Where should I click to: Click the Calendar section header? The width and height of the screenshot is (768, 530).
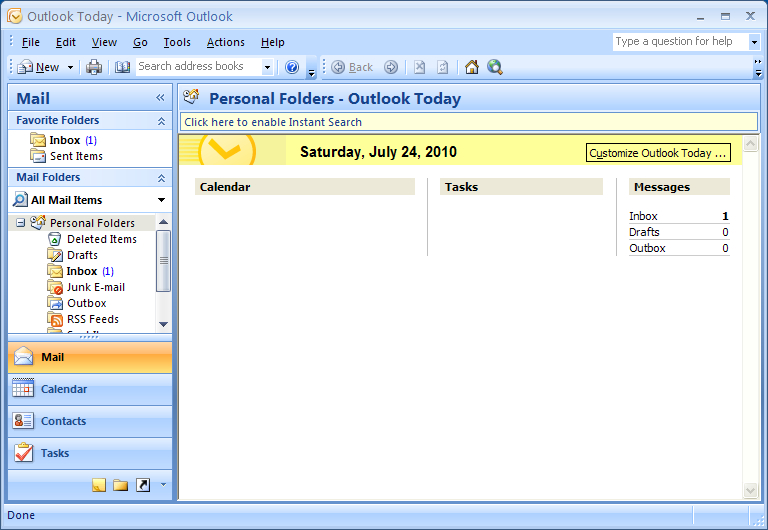(x=305, y=187)
